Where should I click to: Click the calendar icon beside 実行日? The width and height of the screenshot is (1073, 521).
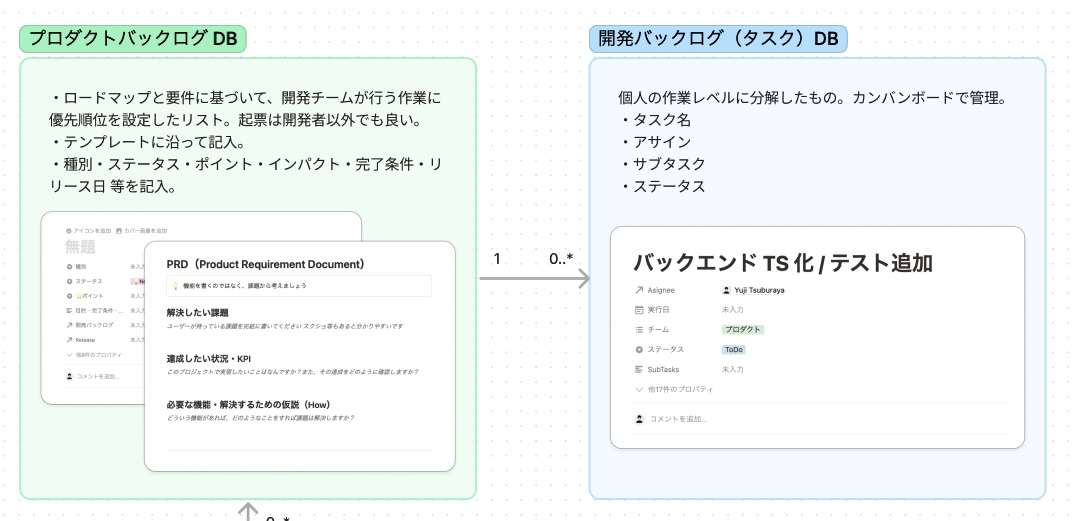coord(639,310)
